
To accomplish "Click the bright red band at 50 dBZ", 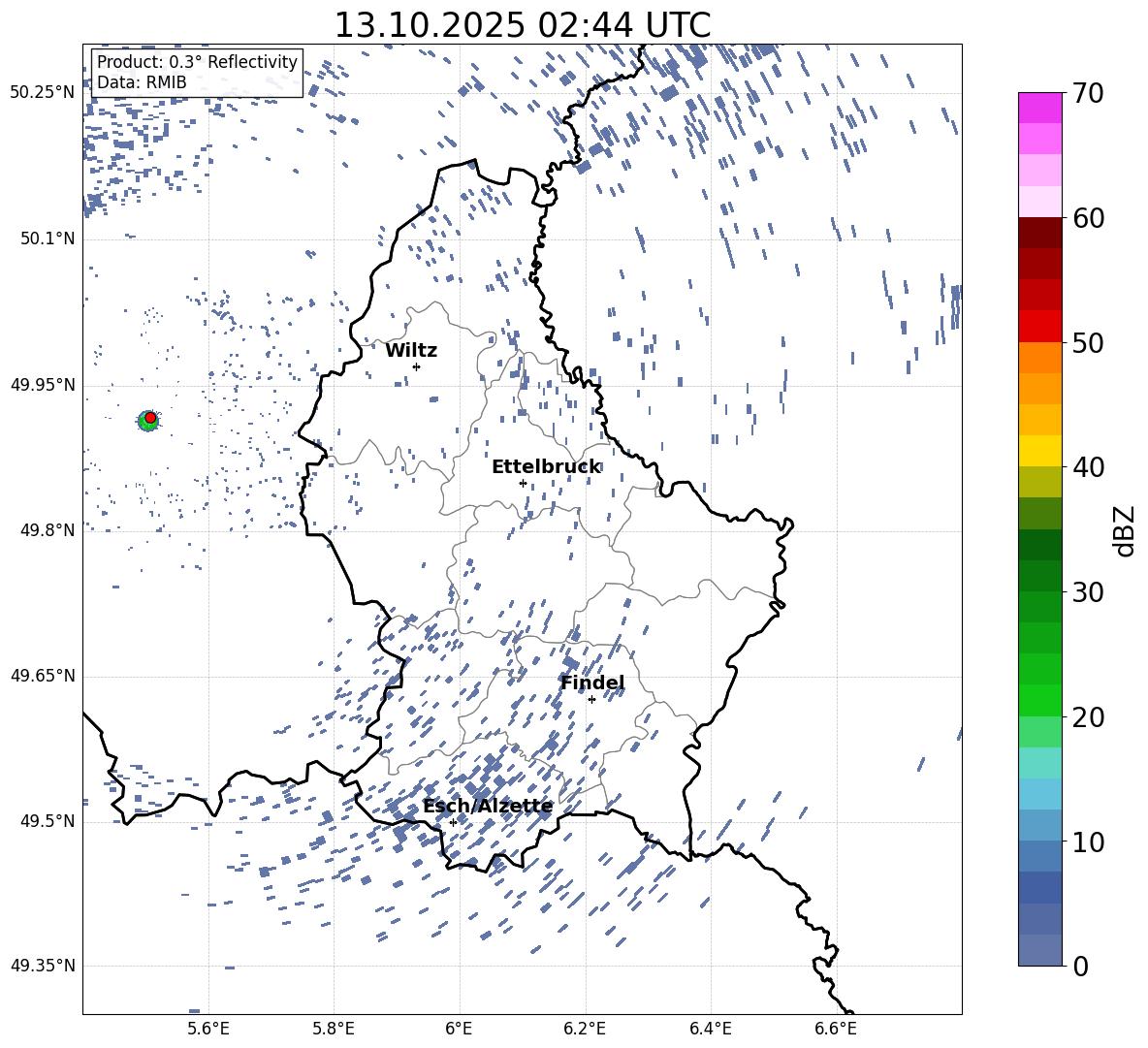I will click(x=1039, y=327).
